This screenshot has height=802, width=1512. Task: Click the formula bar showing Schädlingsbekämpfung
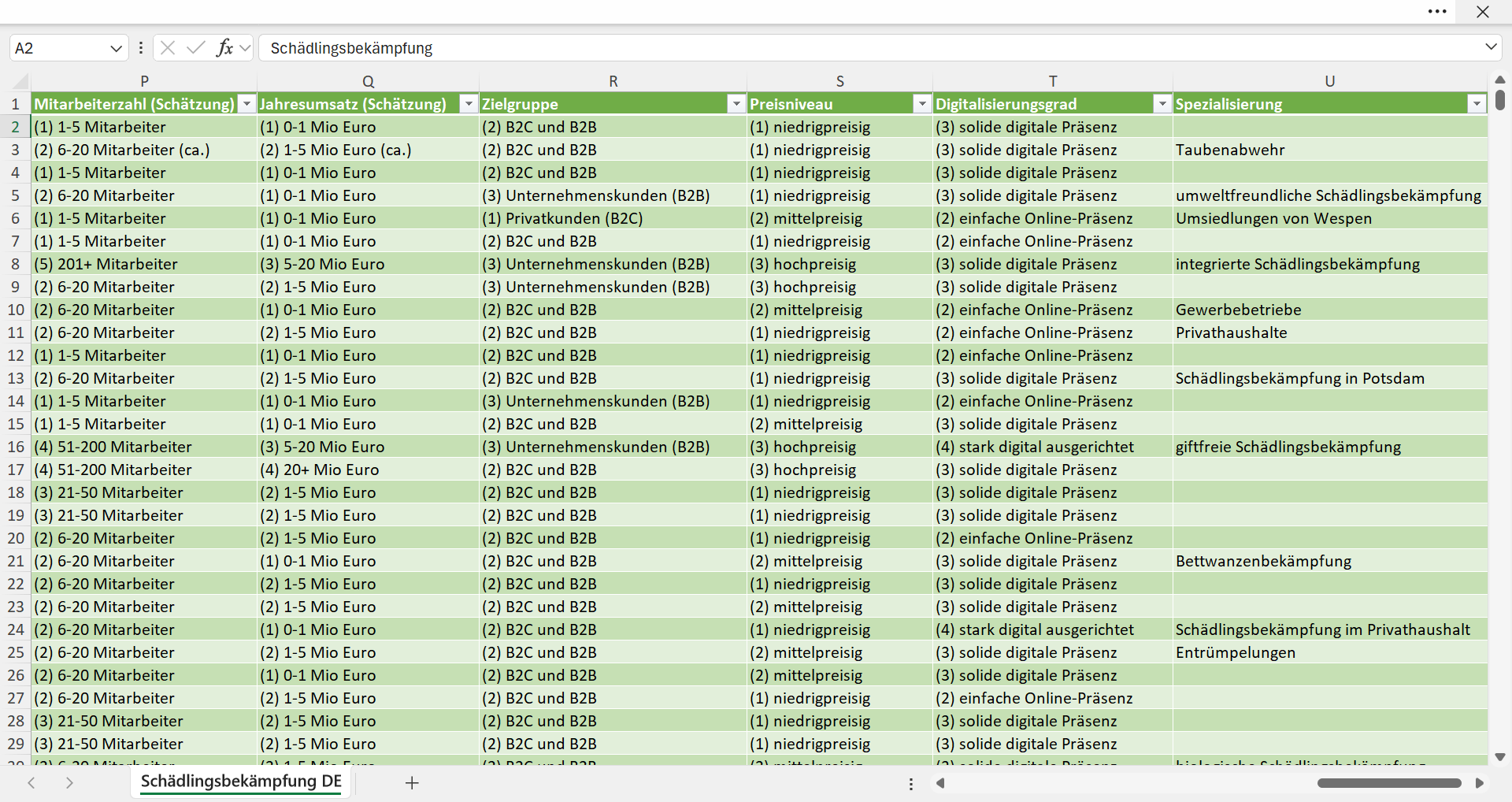[870, 48]
